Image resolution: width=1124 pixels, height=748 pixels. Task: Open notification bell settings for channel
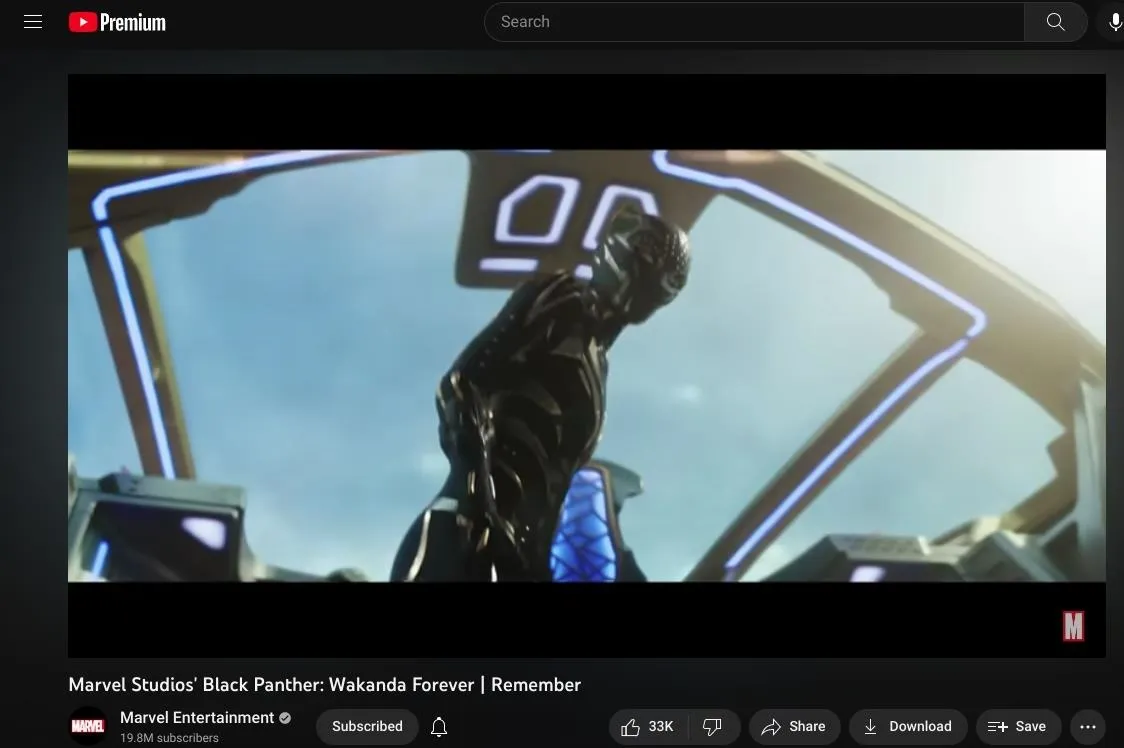[x=439, y=727]
